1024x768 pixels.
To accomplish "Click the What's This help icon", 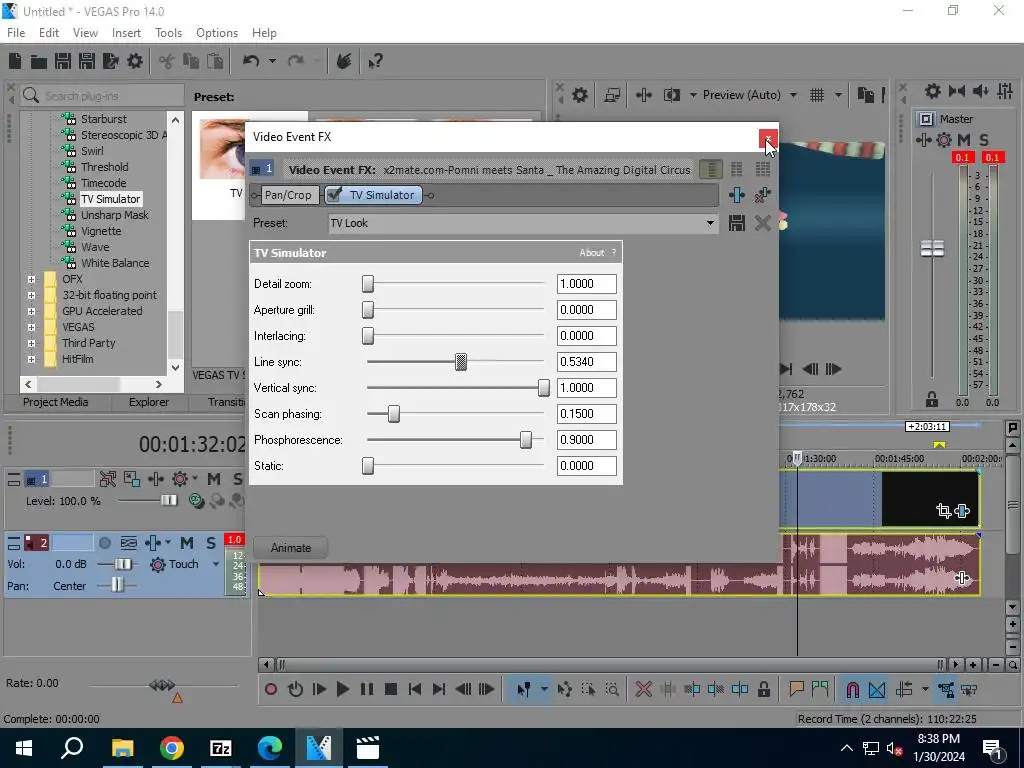I will 376,61.
